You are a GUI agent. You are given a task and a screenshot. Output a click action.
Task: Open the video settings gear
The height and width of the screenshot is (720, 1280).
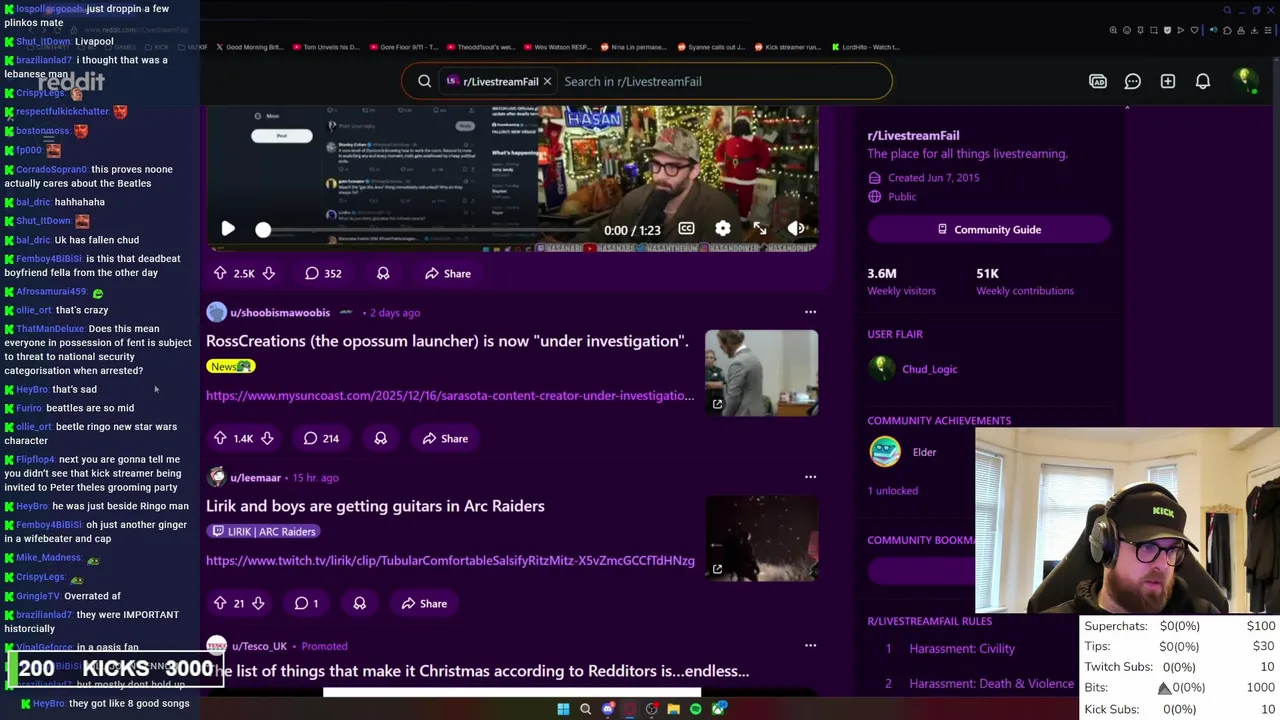(723, 229)
